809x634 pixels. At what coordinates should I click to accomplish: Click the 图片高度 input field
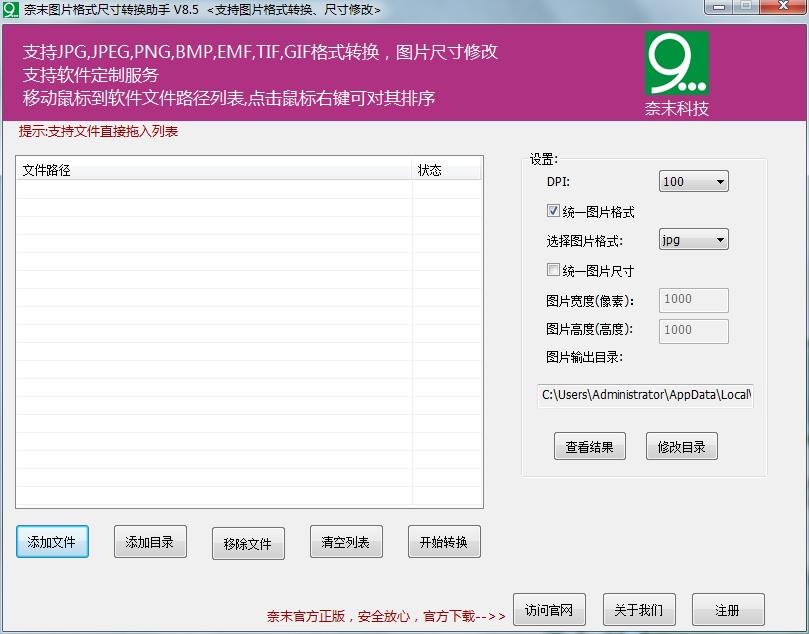point(693,331)
